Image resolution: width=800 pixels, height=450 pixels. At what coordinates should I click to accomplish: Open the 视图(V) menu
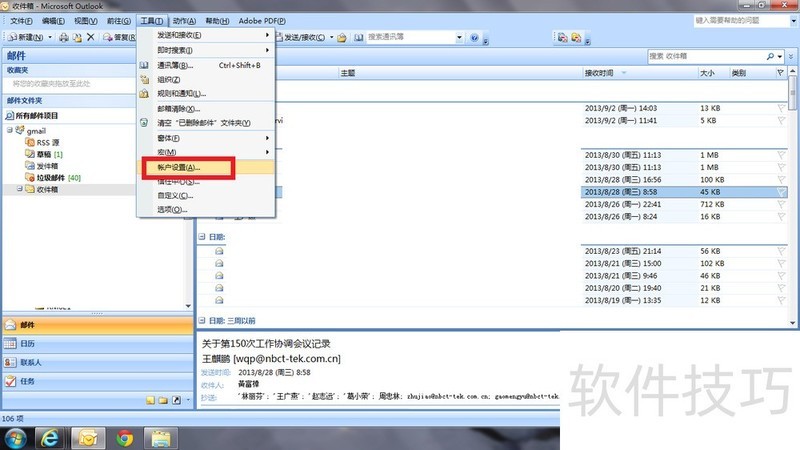pos(85,21)
